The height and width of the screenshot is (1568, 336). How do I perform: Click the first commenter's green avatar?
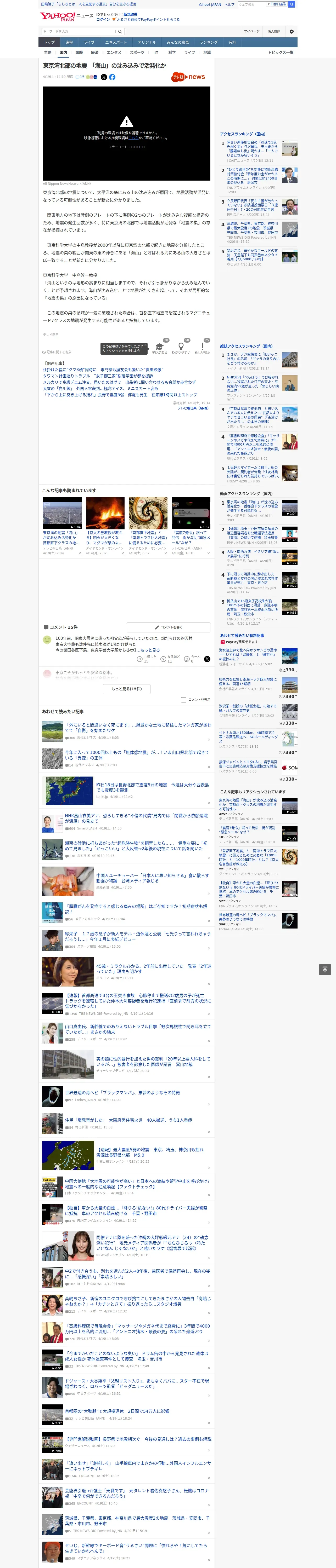click(47, 640)
